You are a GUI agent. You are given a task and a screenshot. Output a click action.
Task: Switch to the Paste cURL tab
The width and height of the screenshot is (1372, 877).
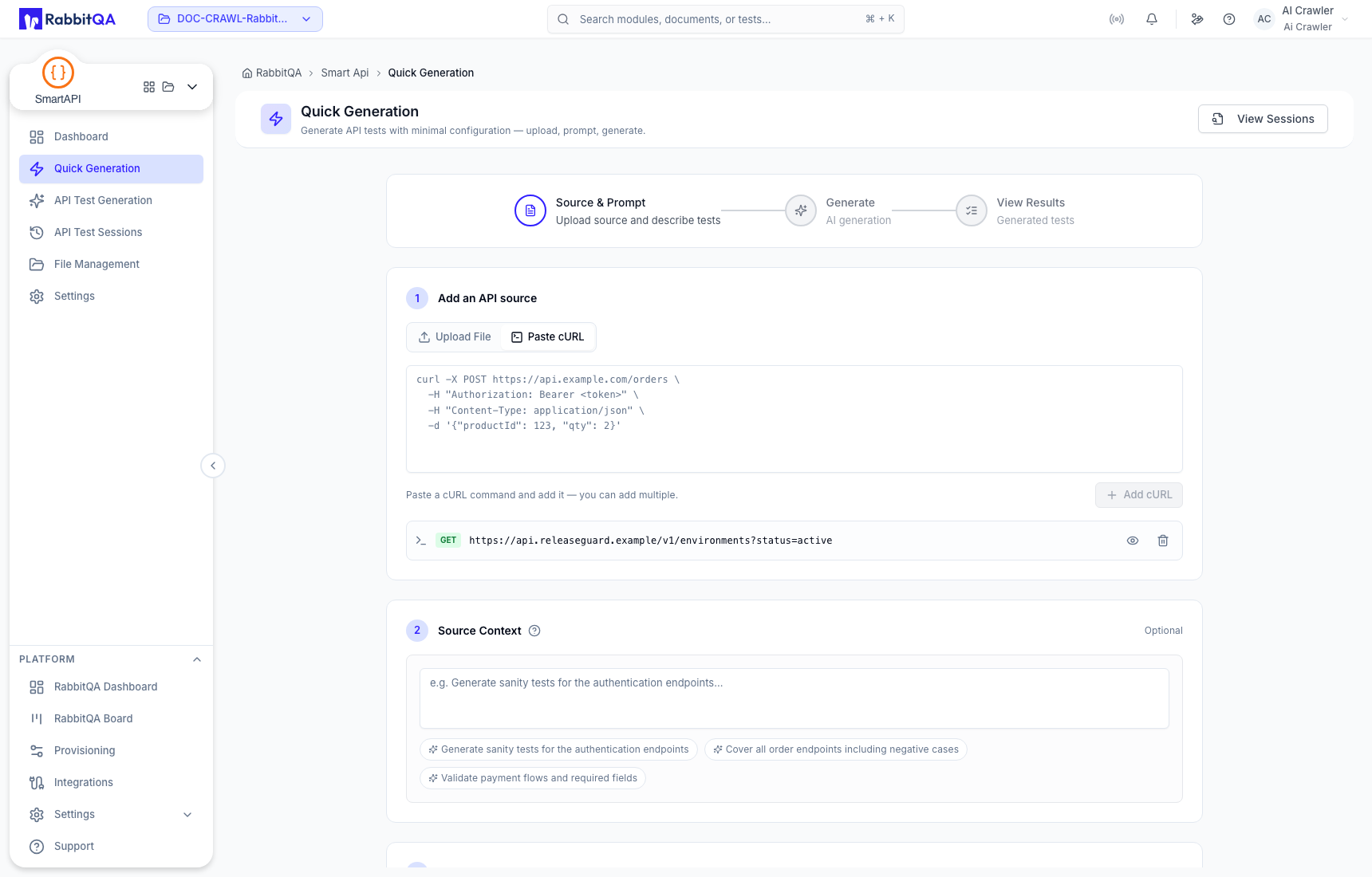[x=547, y=337]
